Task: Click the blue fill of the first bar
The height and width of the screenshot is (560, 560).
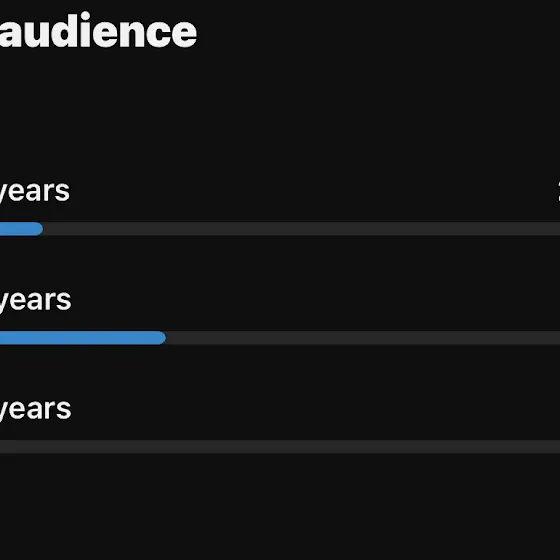Action: (x=21, y=229)
